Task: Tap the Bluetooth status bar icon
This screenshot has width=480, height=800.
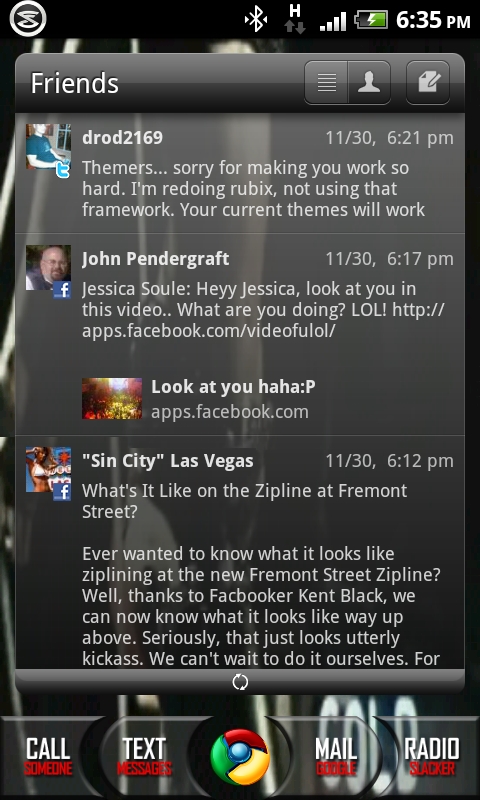Action: coord(256,20)
